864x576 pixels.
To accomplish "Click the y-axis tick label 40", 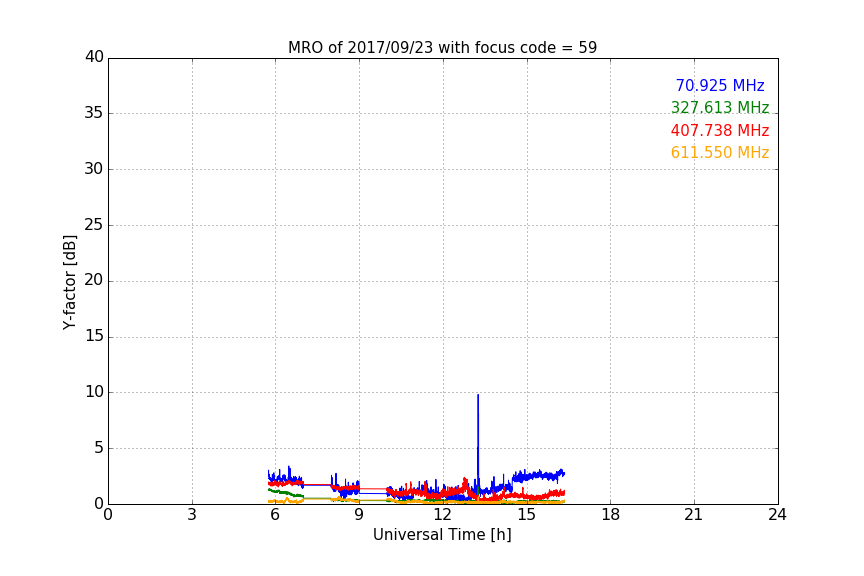I will (94, 57).
